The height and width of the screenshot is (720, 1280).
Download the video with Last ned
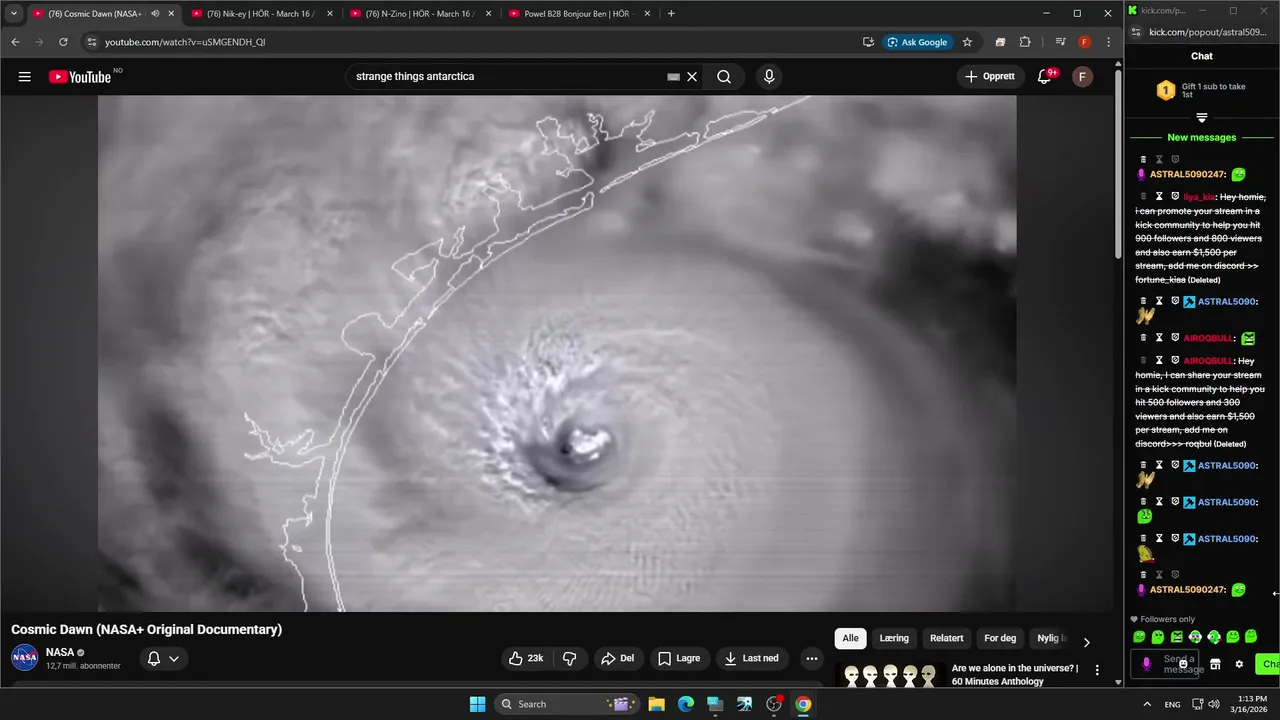752,658
